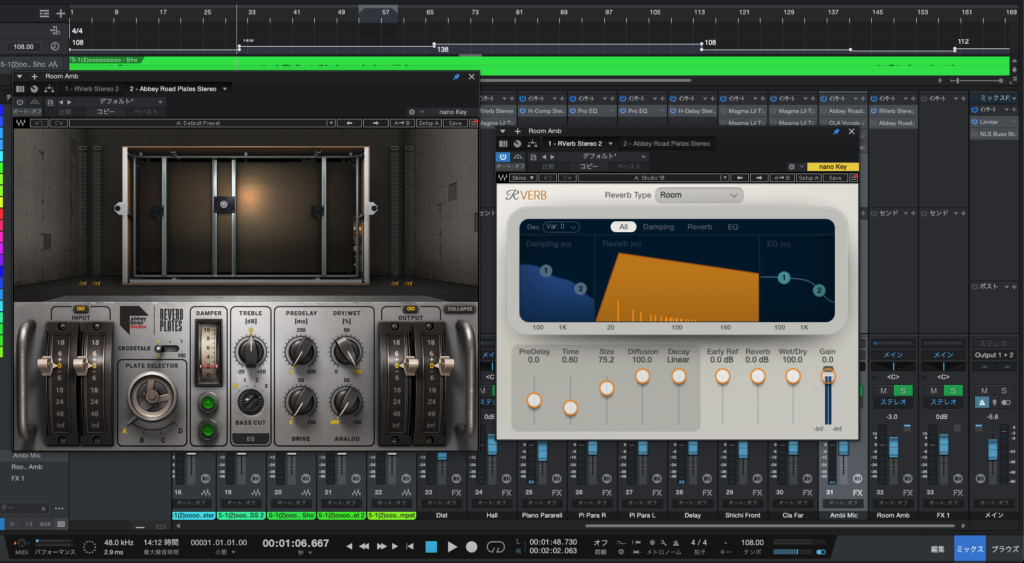Open the Reverb Type dropdown showing Room

[x=699, y=195]
